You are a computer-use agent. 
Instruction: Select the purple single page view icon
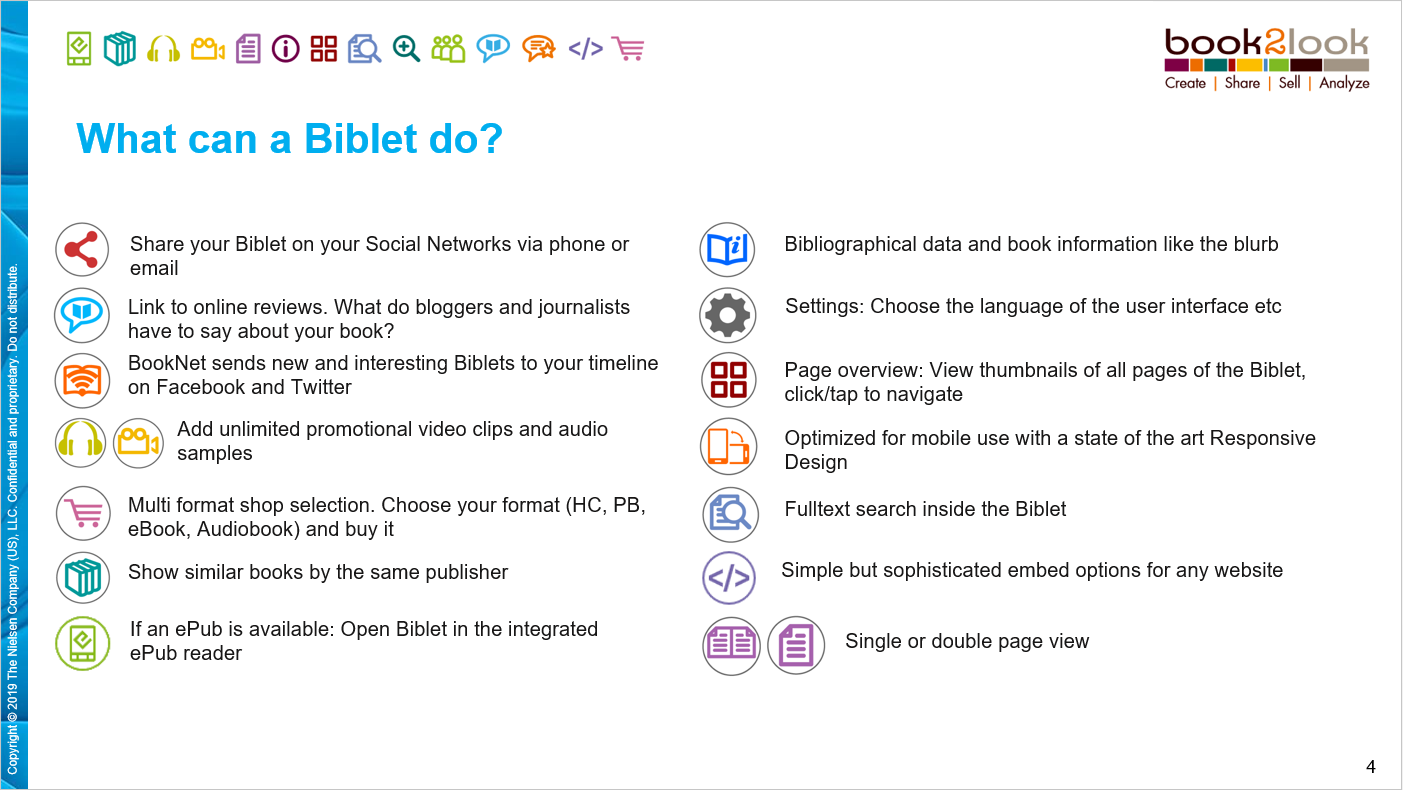796,645
